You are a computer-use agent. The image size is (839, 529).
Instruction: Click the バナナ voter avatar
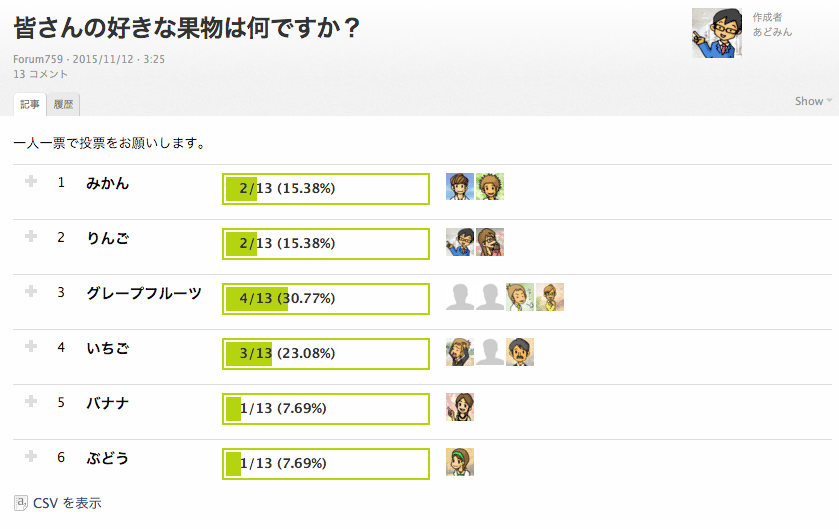tap(460, 407)
